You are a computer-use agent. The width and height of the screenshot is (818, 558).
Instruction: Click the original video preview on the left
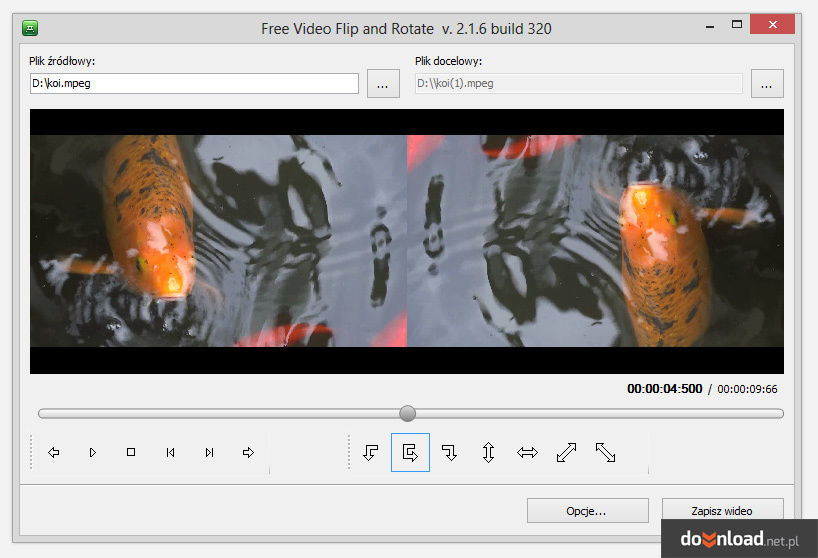click(218, 241)
